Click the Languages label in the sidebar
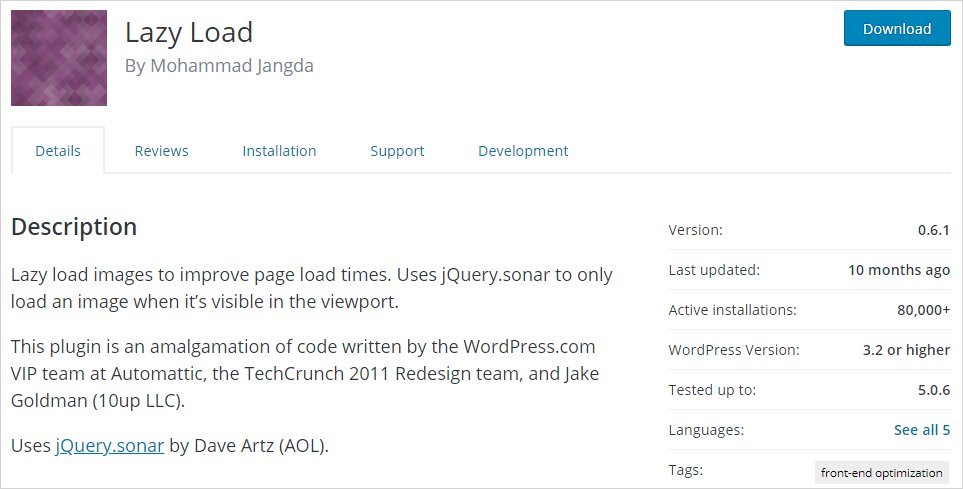963x489 pixels. (x=706, y=430)
